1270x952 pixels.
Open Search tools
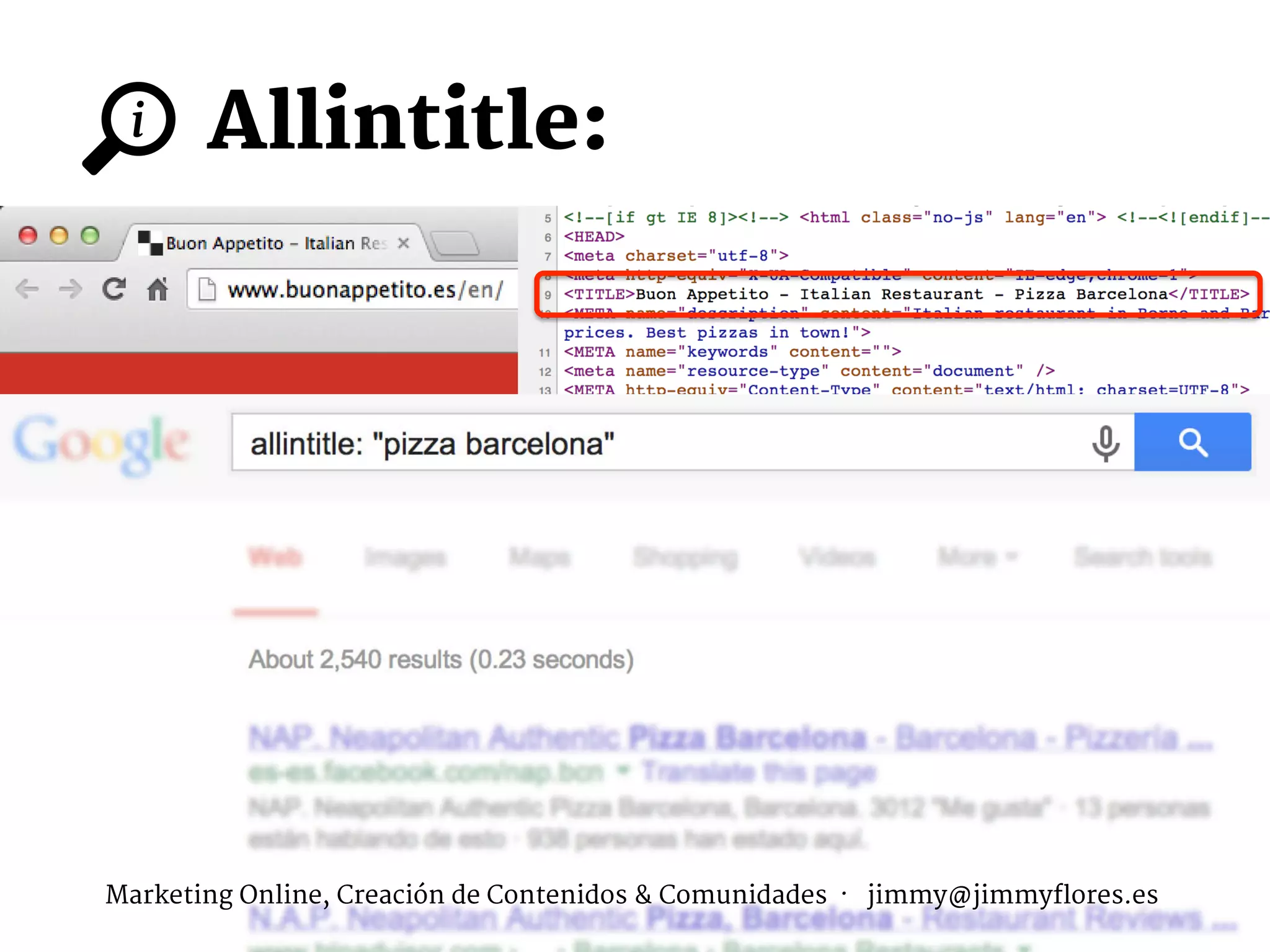tap(1143, 557)
